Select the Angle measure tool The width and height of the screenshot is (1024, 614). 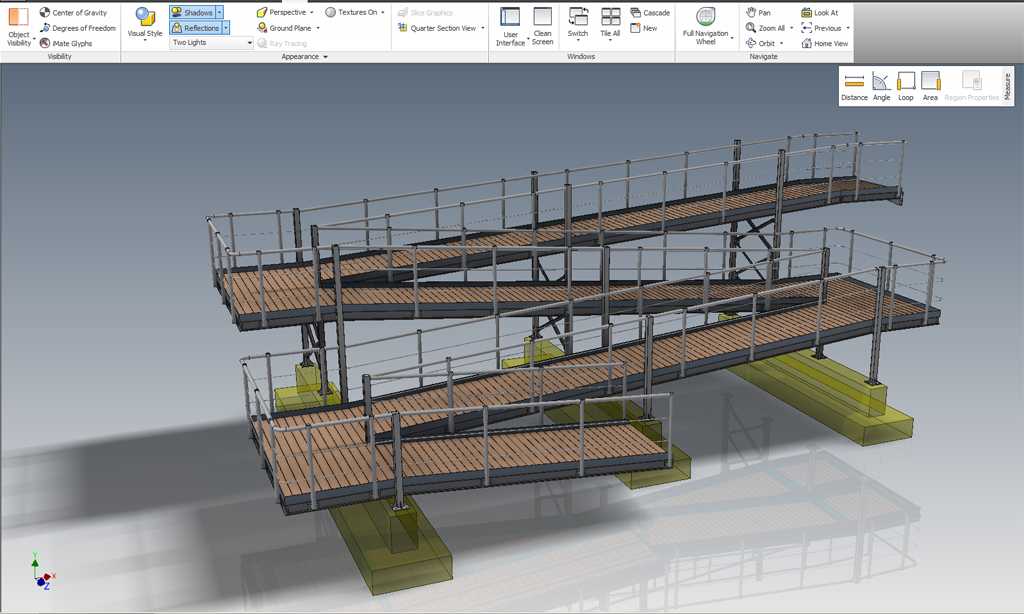(882, 86)
